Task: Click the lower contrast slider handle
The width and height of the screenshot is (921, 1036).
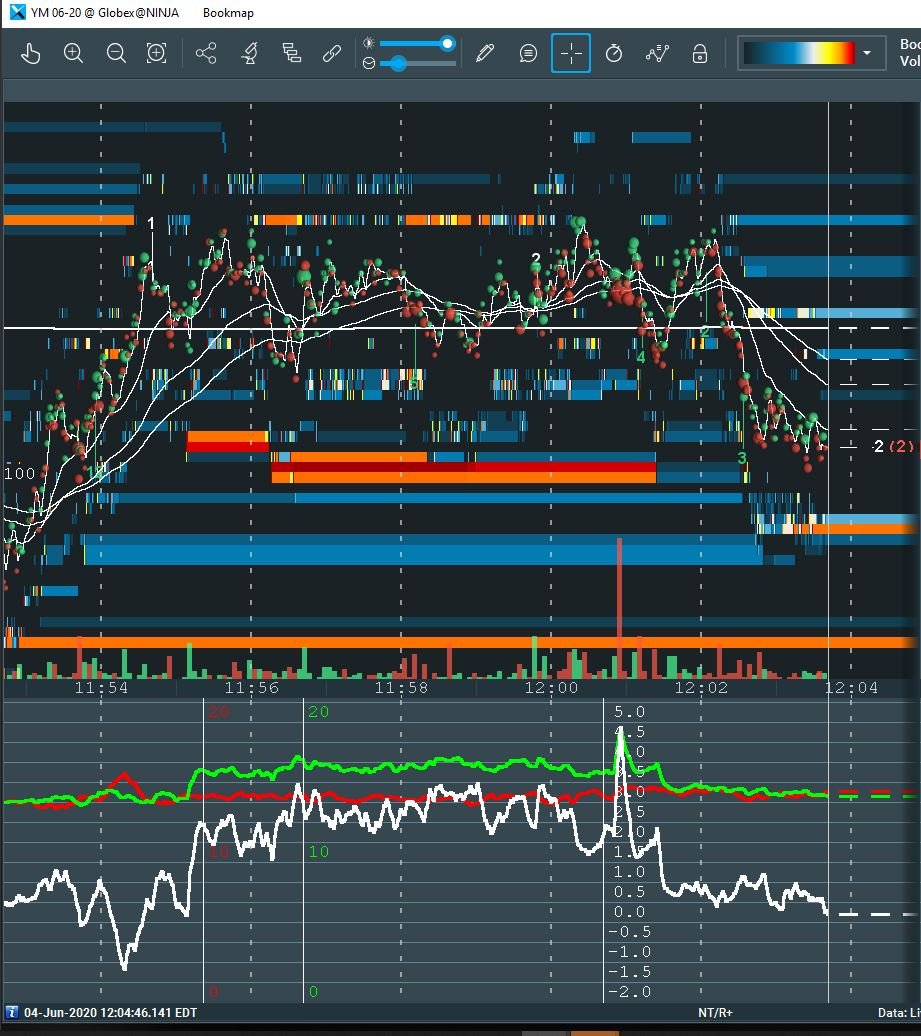Action: (398, 64)
